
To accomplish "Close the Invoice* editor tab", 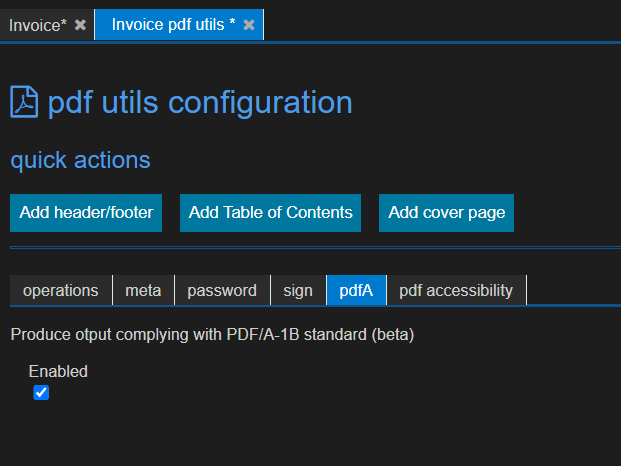I will pyautogui.click(x=80, y=25).
